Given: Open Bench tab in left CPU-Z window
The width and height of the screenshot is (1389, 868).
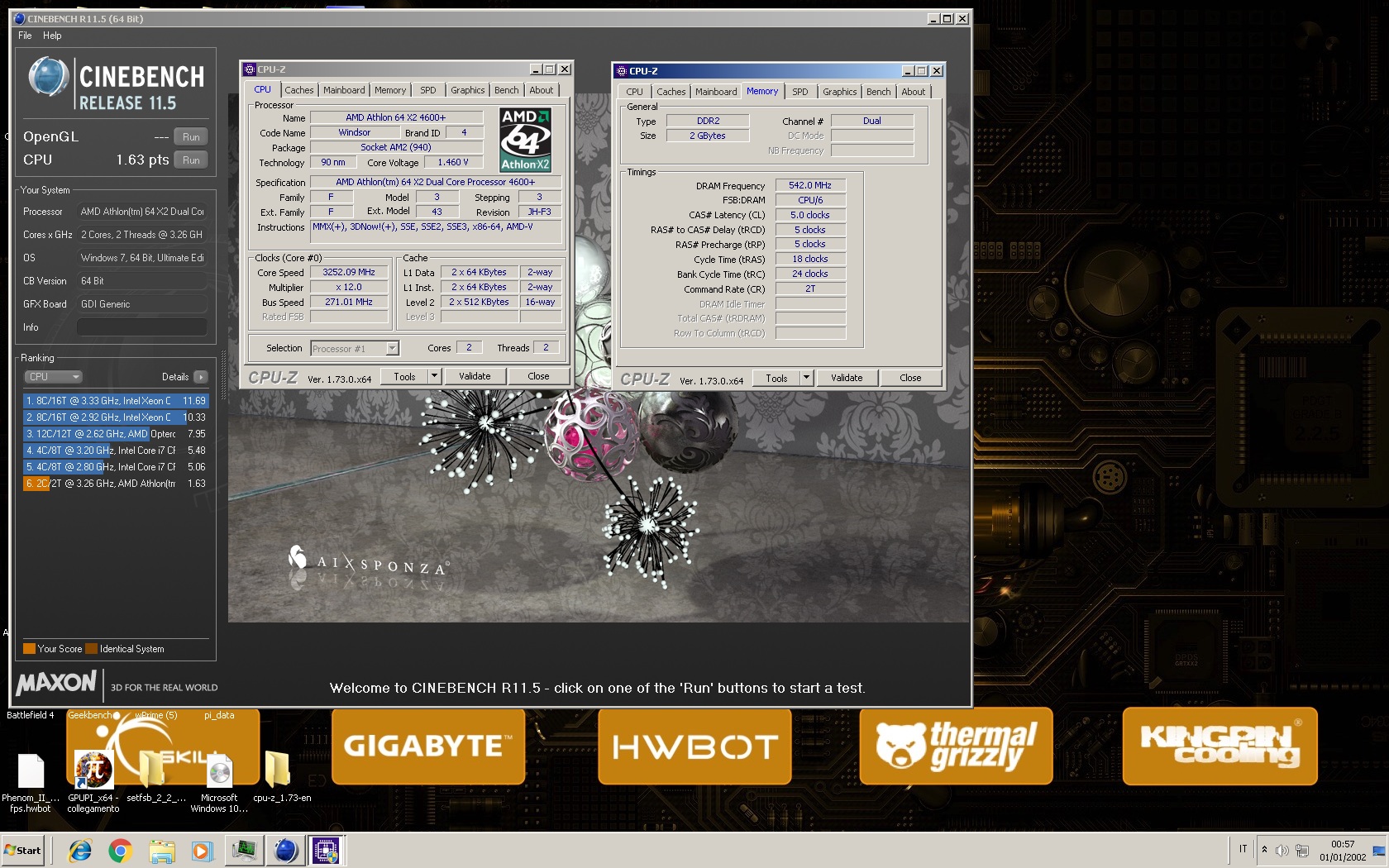Looking at the screenshot, I should point(507,90).
